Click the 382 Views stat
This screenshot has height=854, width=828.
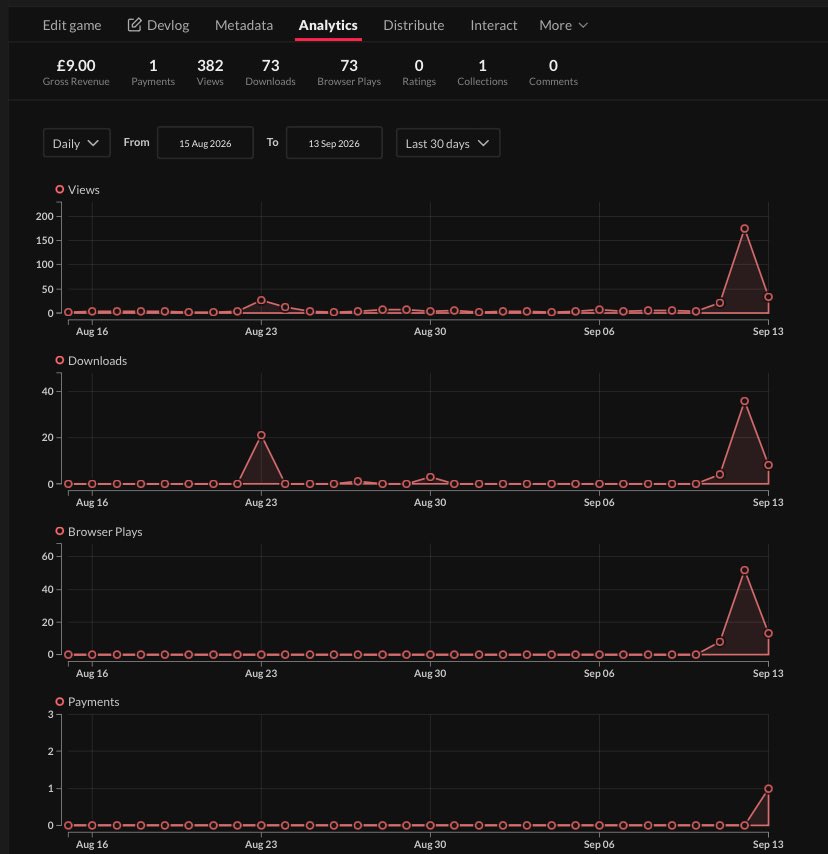(210, 72)
